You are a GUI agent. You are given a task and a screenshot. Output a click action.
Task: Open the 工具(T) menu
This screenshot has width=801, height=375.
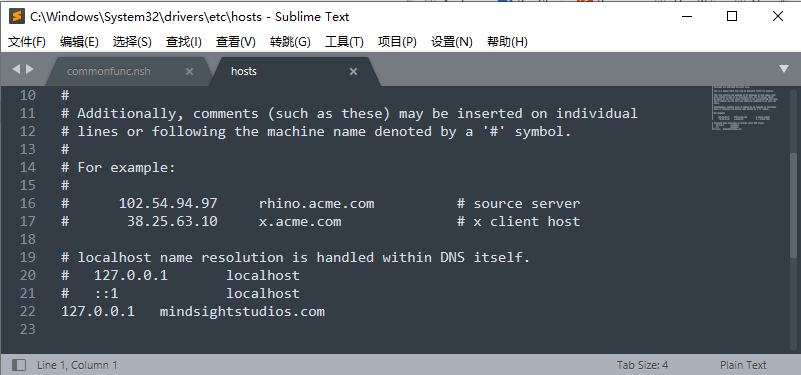coord(344,42)
